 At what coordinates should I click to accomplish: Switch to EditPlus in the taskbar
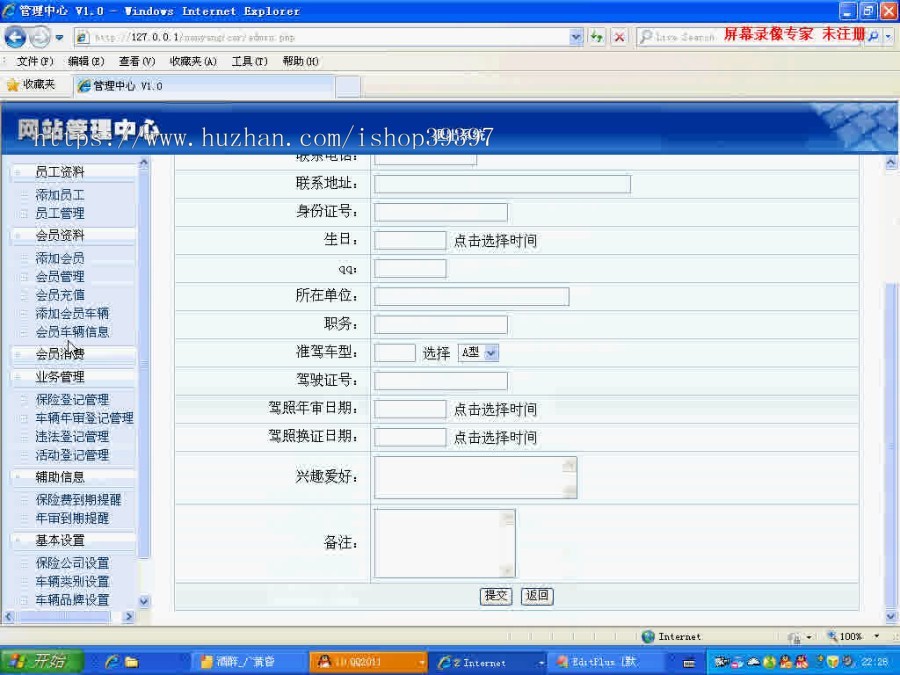[608, 663]
